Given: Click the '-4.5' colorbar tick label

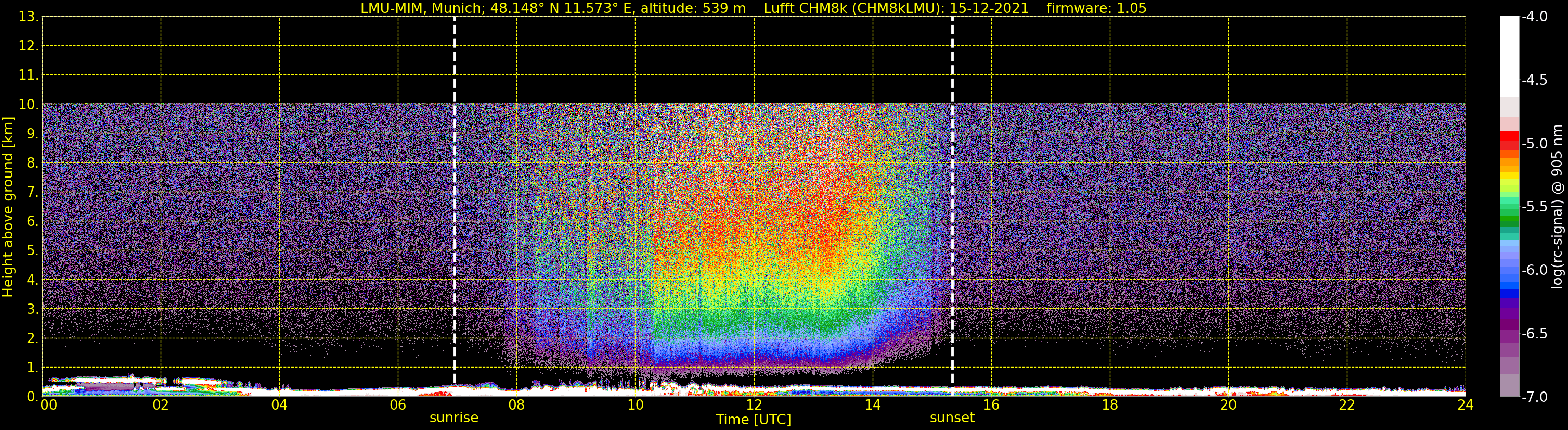Looking at the screenshot, I should tap(1534, 80).
